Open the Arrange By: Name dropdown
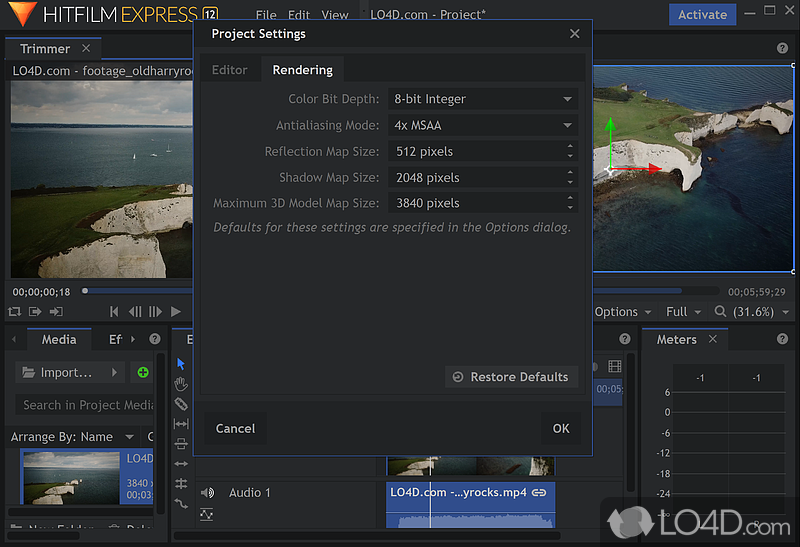This screenshot has width=800, height=547. coord(71,437)
